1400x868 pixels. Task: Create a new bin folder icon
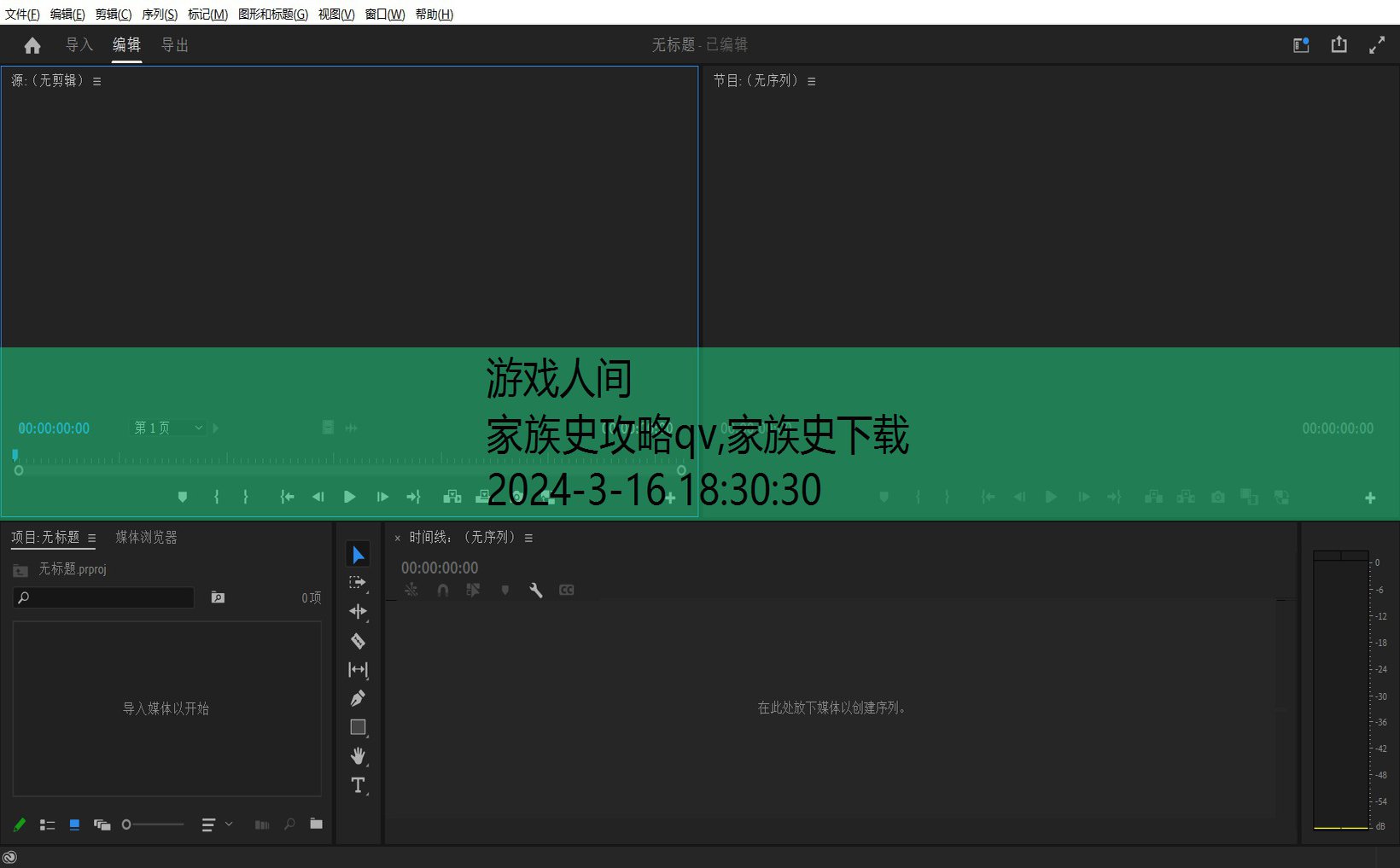click(316, 824)
